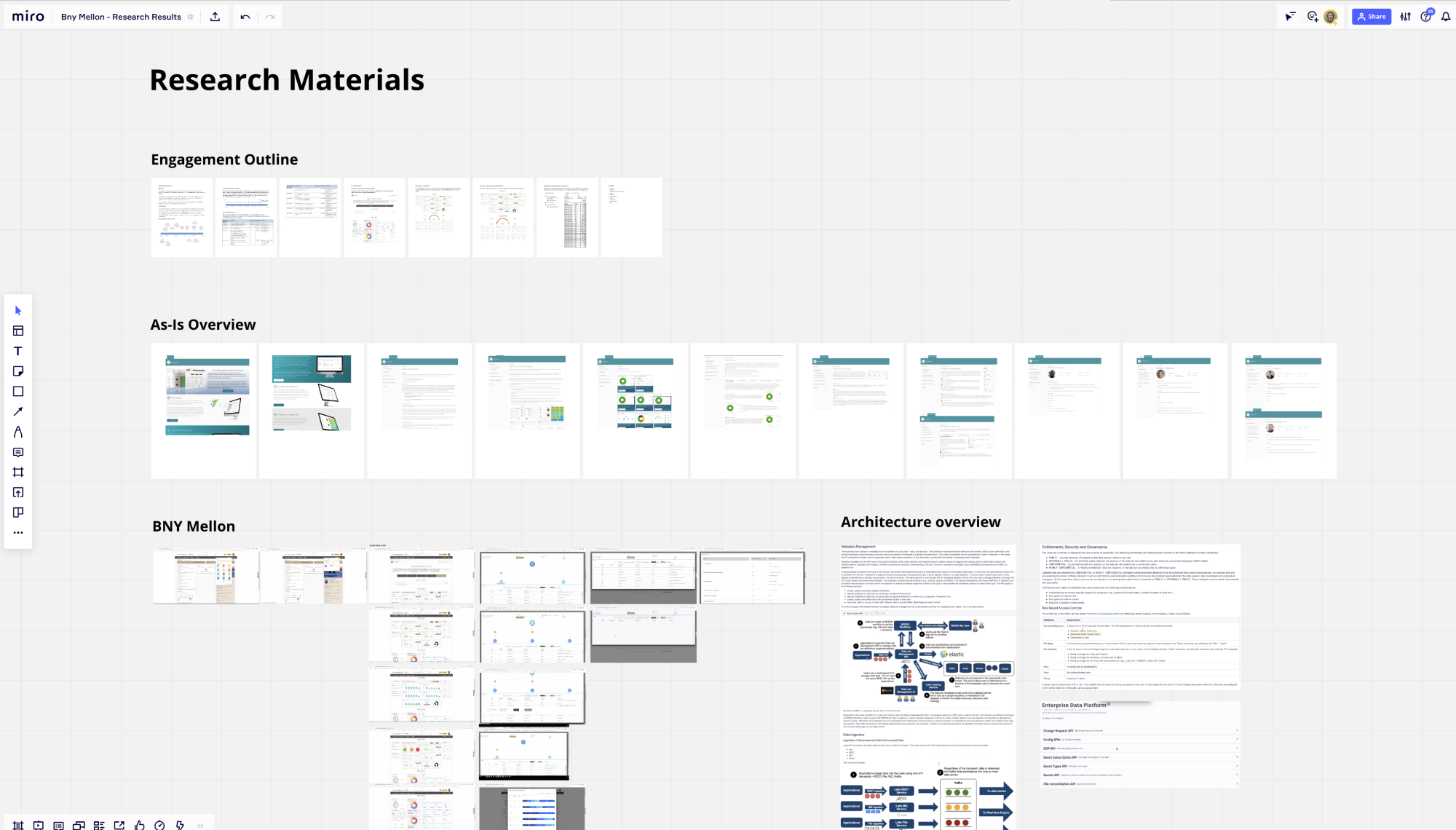Open the Upload tool

click(x=18, y=493)
